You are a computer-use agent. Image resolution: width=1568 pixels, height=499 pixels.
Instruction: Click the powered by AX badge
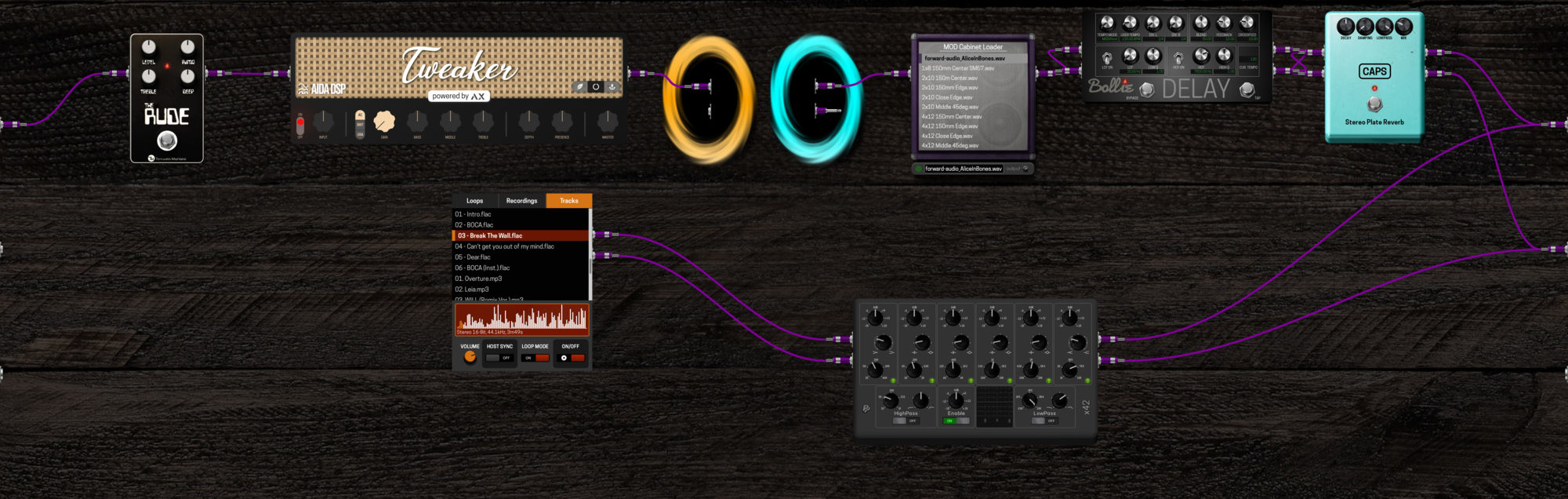[459, 96]
